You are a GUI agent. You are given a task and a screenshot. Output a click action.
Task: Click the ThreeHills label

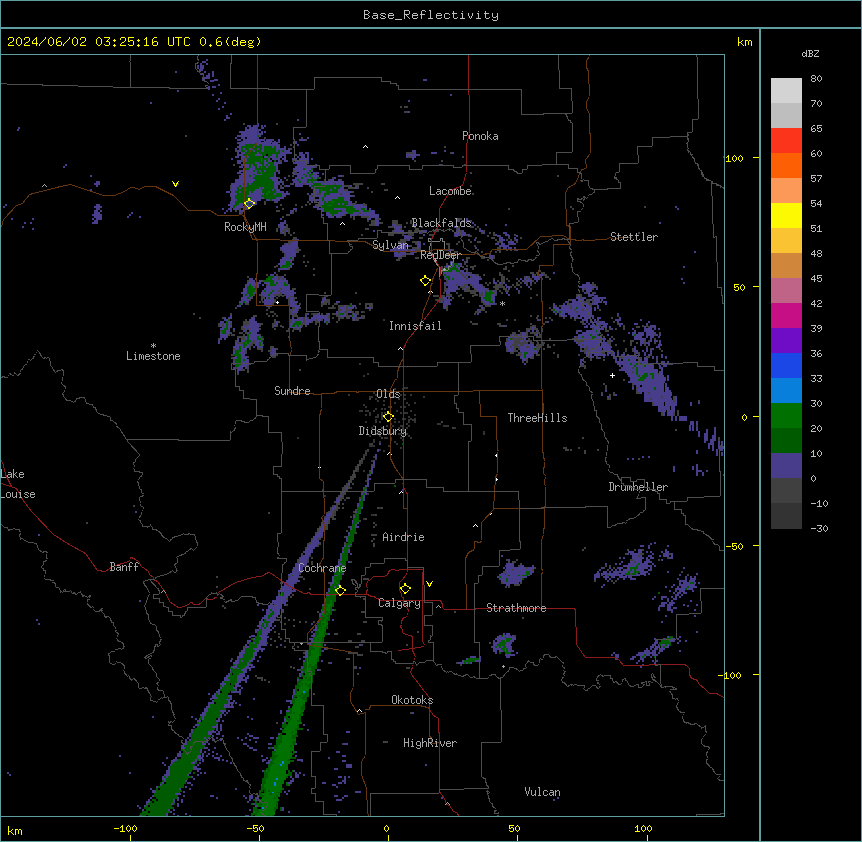tap(537, 418)
